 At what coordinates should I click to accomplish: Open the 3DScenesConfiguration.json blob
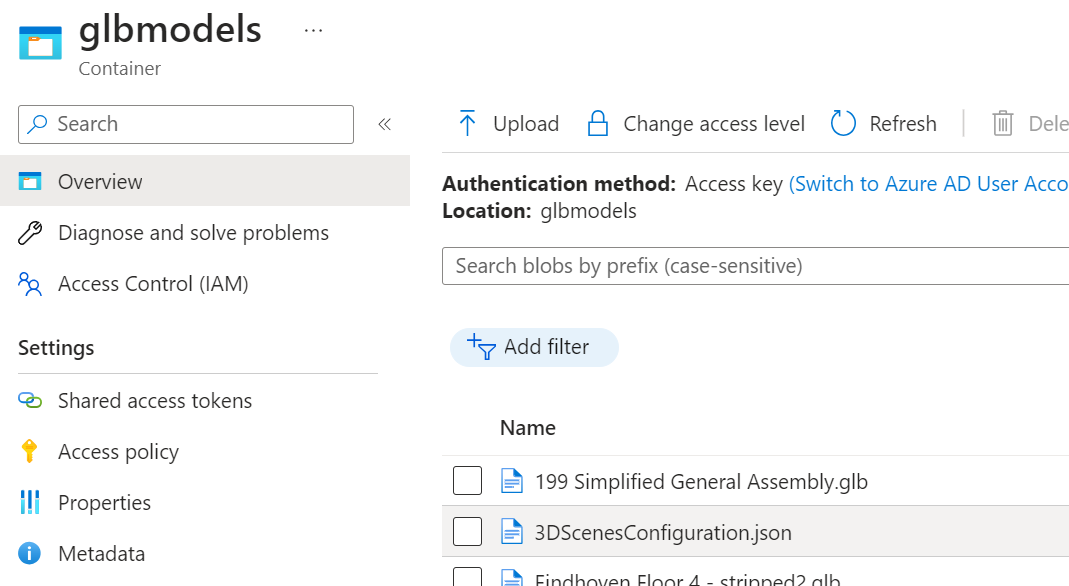pos(663,533)
